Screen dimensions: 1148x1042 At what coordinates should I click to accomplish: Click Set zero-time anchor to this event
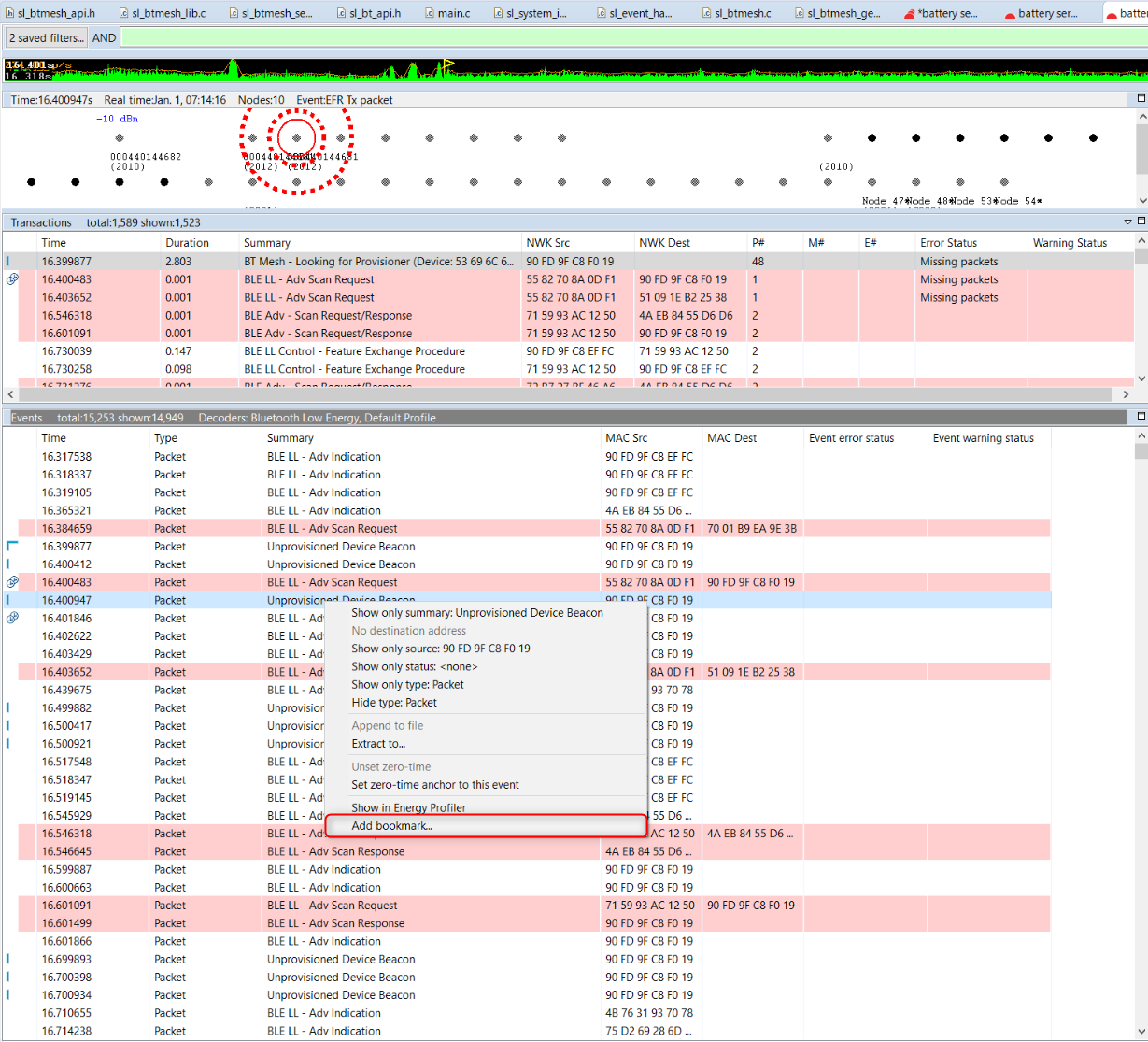(x=434, y=785)
